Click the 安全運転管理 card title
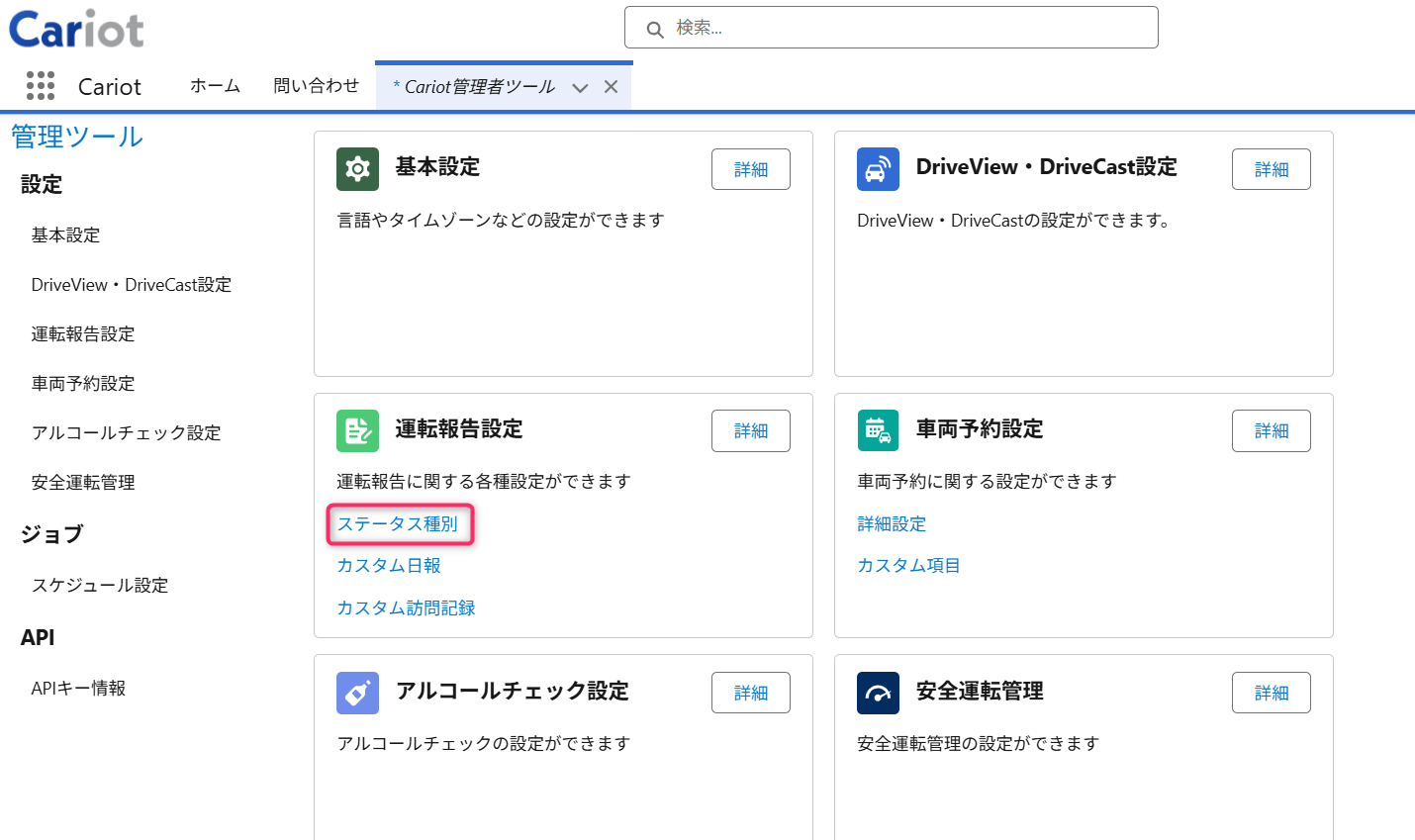The height and width of the screenshot is (840, 1415). coord(980,691)
